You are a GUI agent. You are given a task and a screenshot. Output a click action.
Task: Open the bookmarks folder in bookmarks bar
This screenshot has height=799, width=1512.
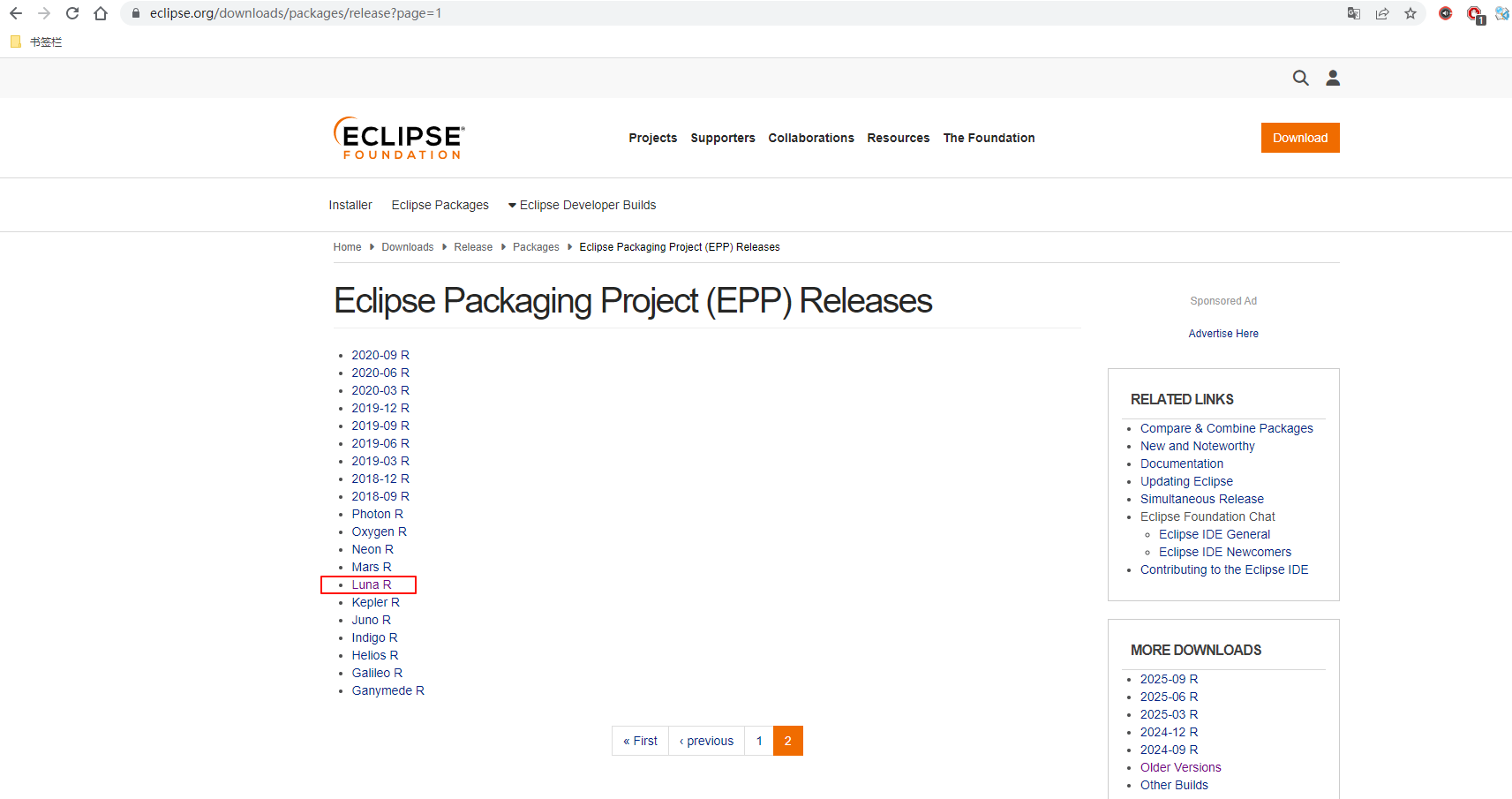point(36,41)
